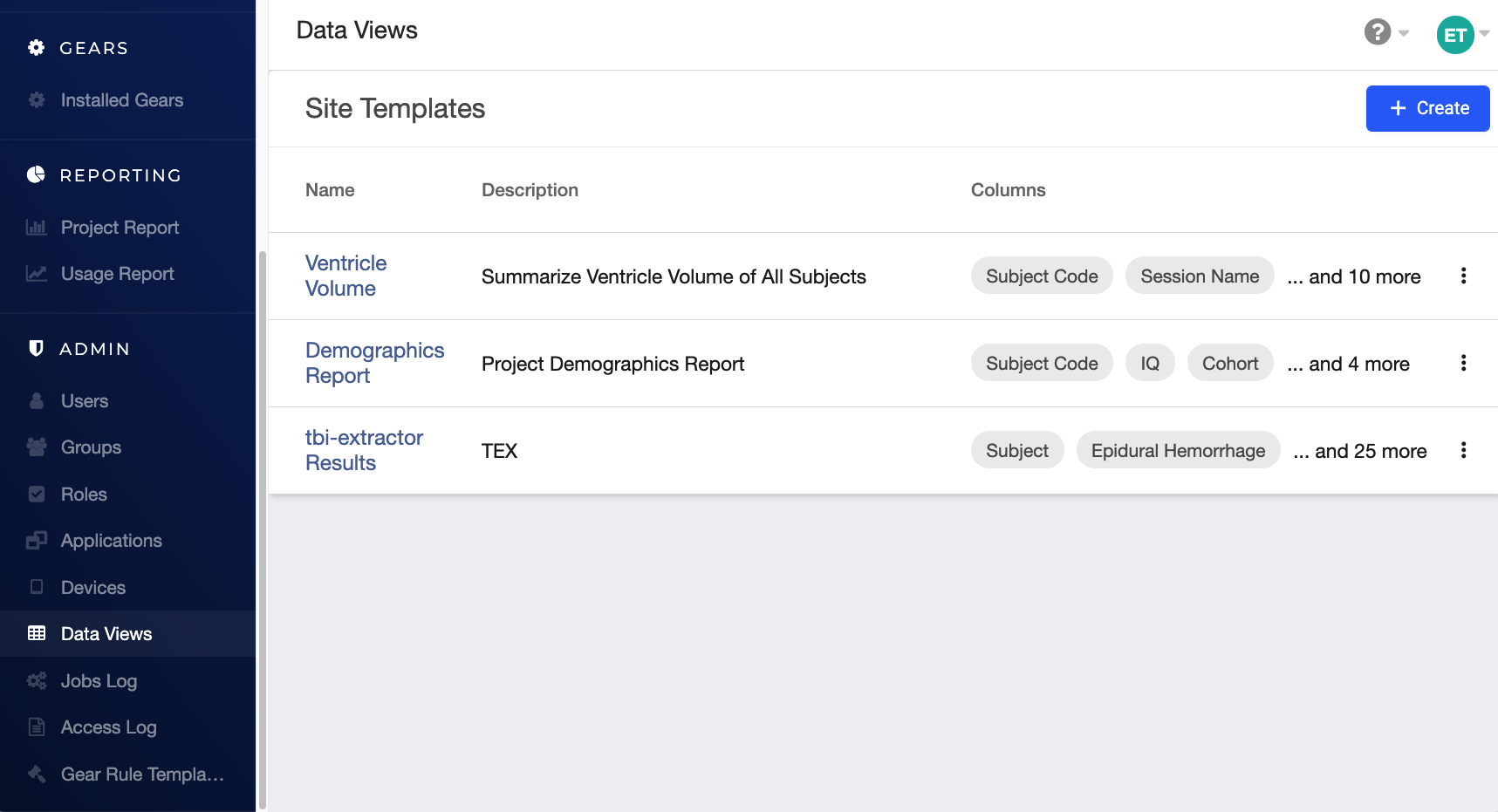Viewport: 1498px width, 812px height.
Task: Click the Gears section cog icon
Action: coord(36,48)
